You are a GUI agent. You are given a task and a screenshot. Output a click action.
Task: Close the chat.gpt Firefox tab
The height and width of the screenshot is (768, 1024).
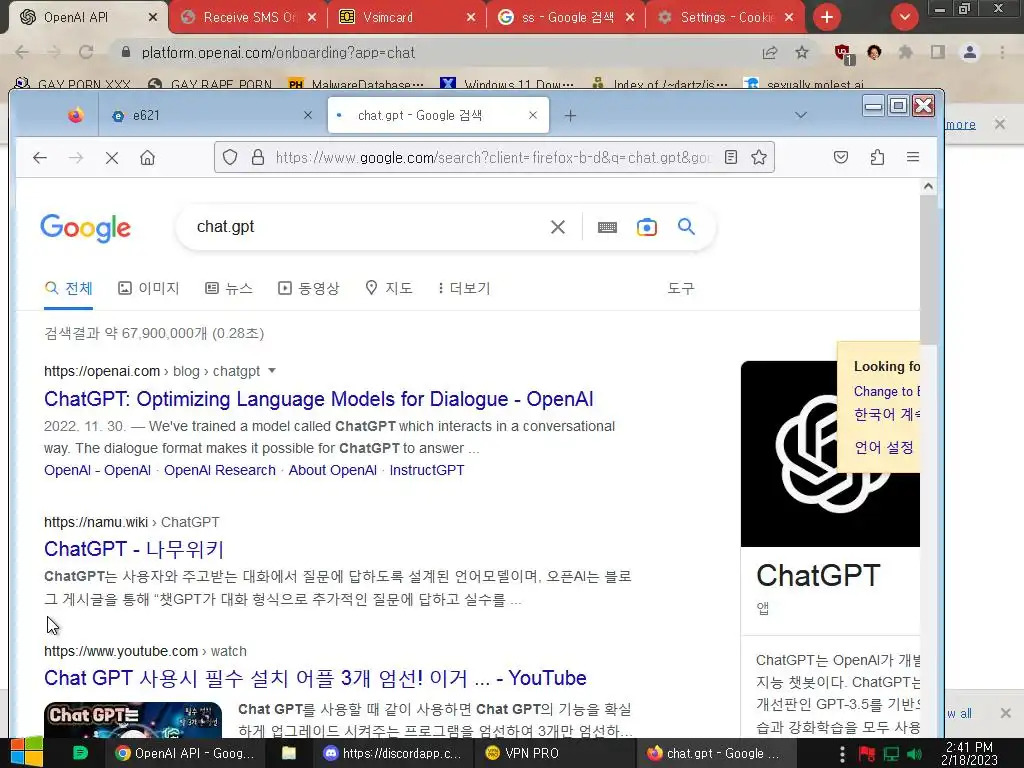click(x=533, y=116)
